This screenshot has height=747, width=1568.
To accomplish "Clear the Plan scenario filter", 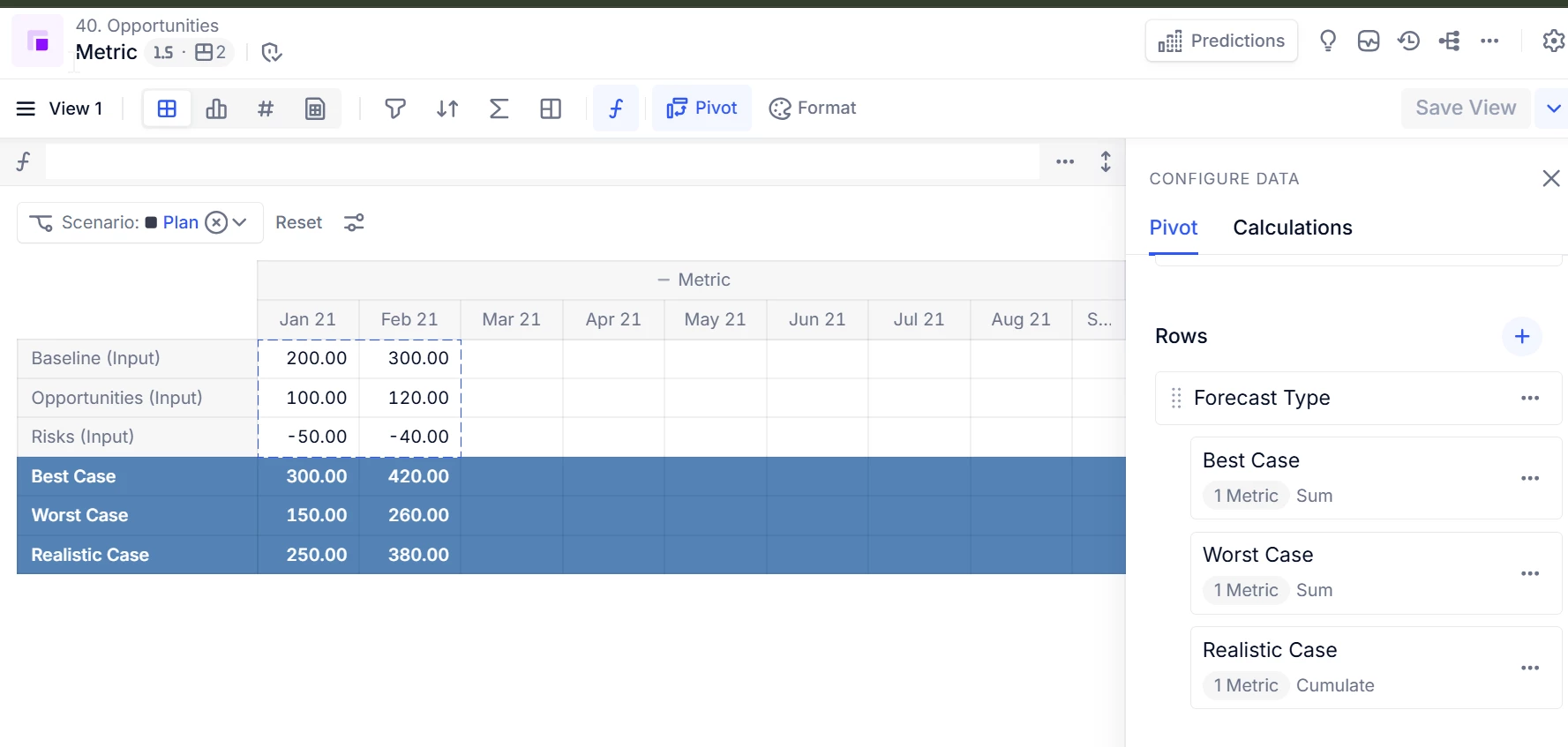I will tap(216, 222).
